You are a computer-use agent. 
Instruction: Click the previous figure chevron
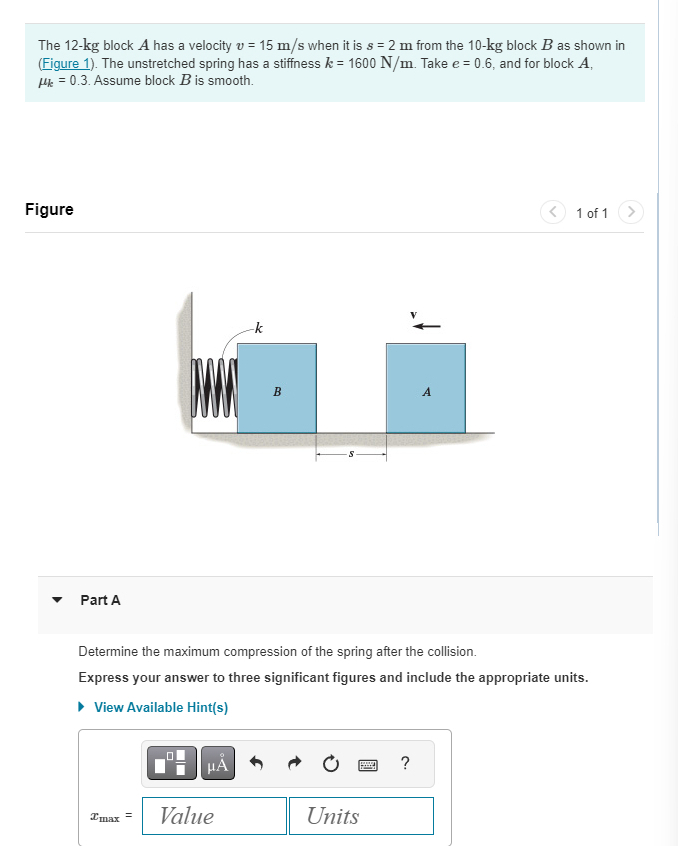553,212
